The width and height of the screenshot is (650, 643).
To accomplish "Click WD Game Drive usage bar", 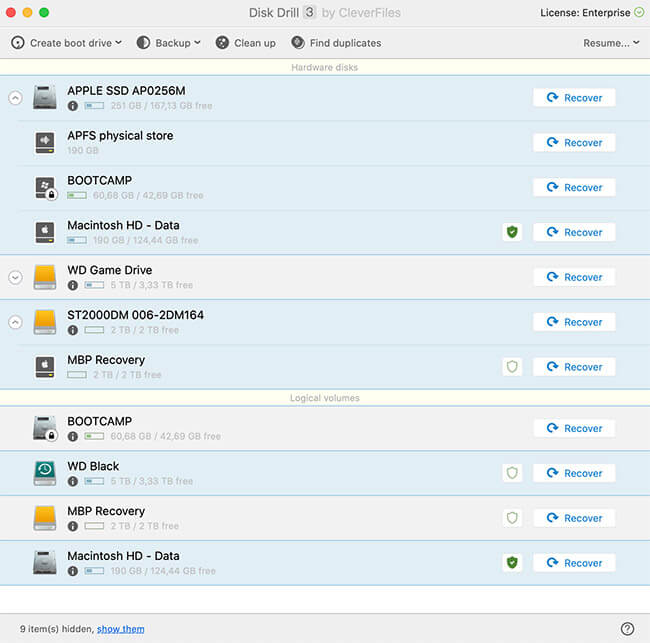I will pyautogui.click(x=94, y=285).
